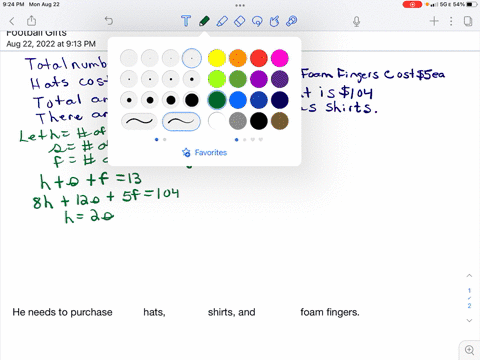Open Favorites in the pen popup

pyautogui.click(x=204, y=152)
